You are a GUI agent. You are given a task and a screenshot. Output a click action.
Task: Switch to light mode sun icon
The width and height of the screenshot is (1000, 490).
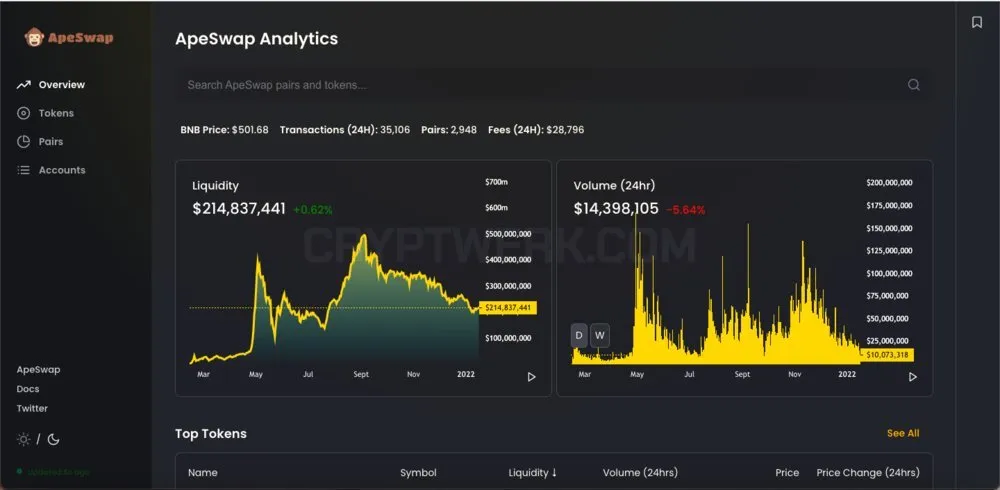[24, 439]
